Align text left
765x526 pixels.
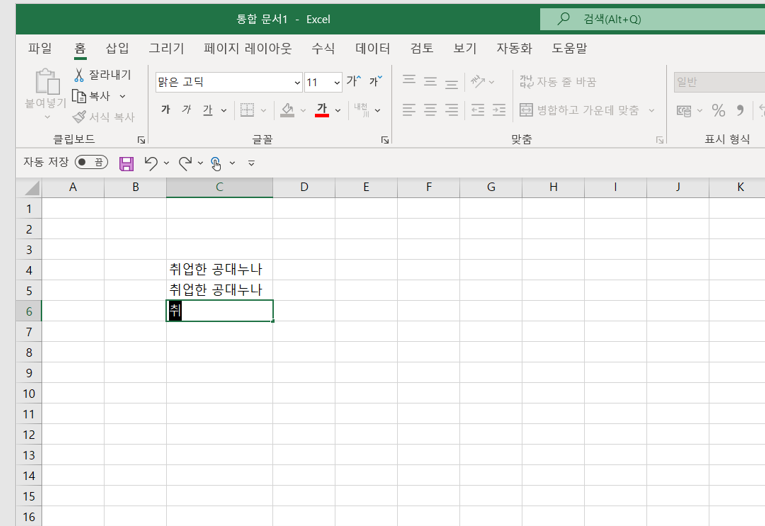point(409,110)
